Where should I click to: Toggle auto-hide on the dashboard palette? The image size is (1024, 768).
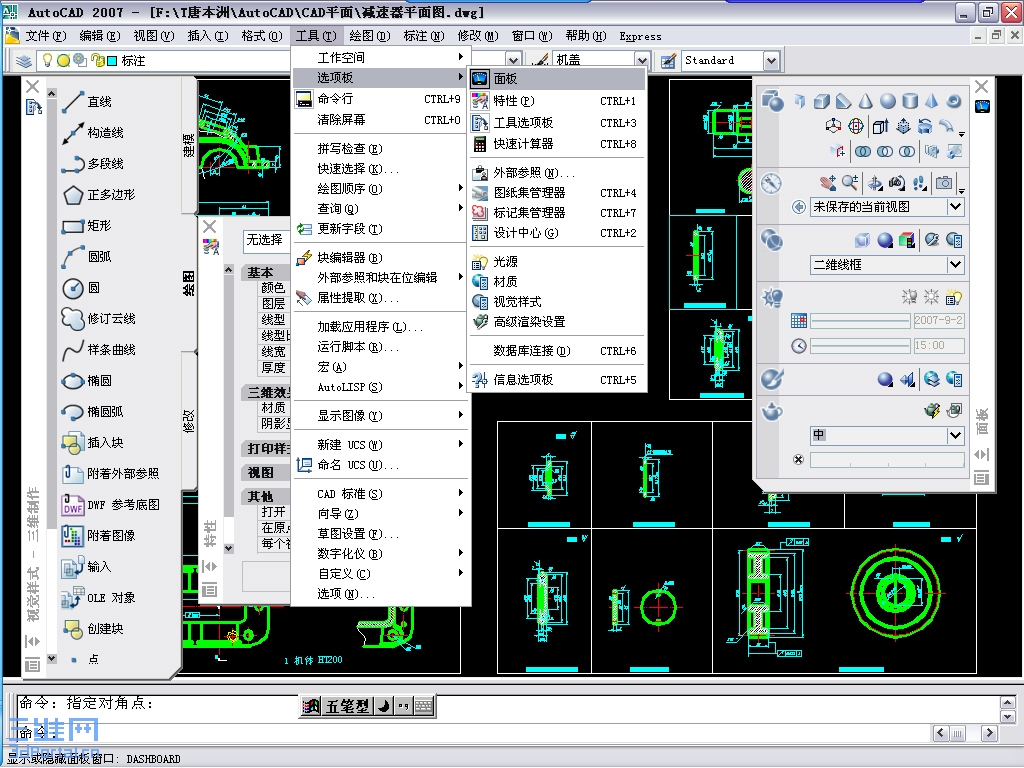(982, 455)
